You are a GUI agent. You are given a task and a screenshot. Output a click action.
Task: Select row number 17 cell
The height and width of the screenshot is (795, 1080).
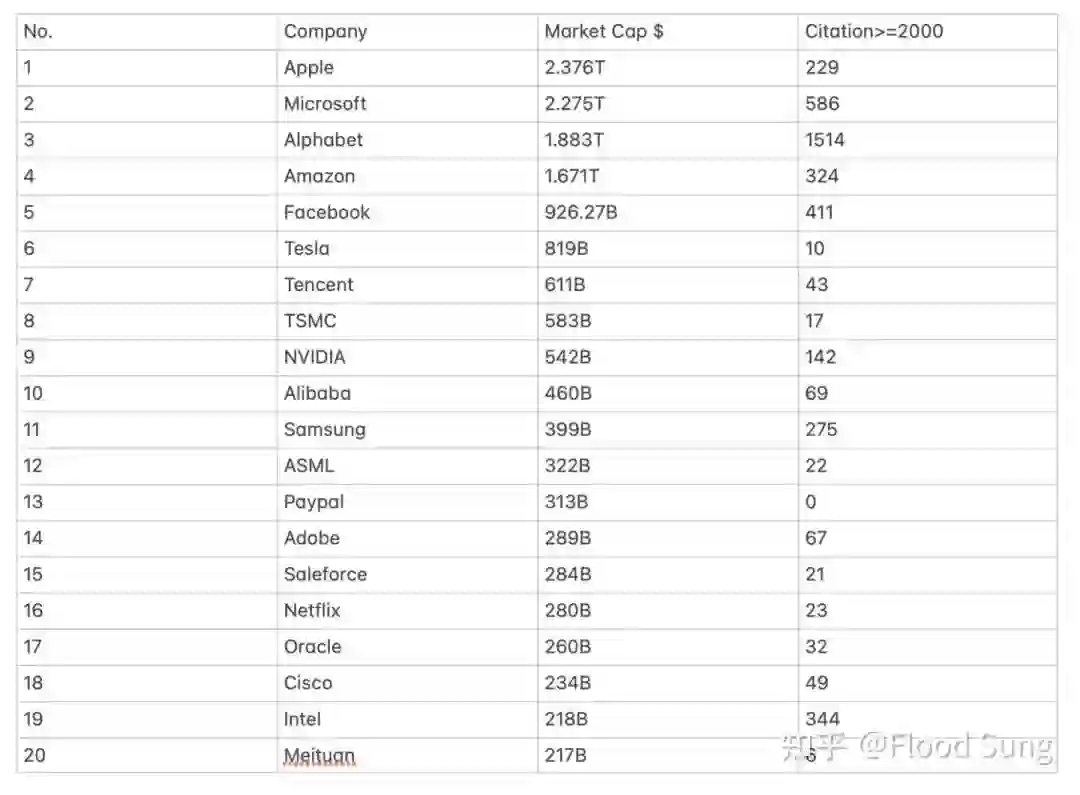tap(33, 647)
